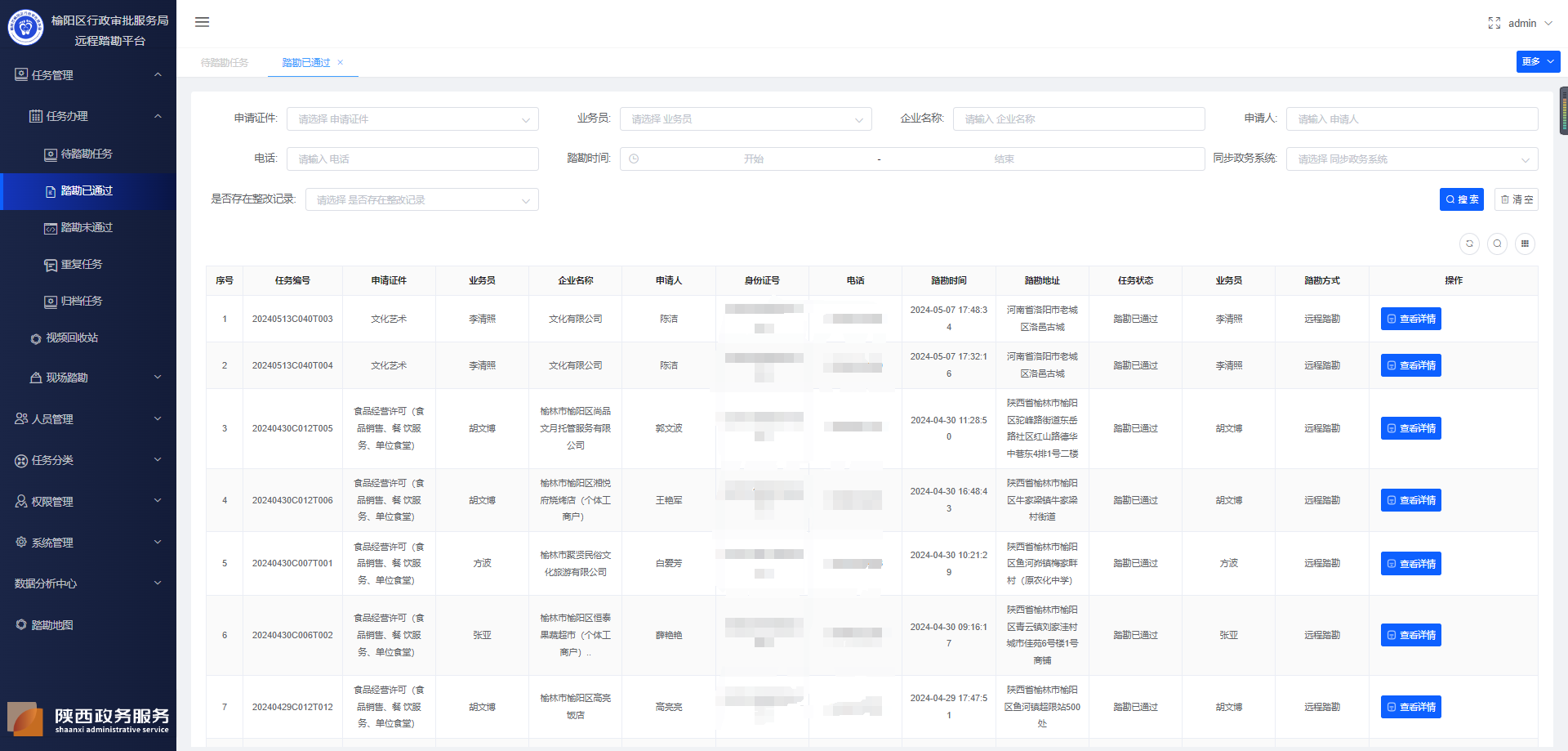
Task: Click the 系统管理 gear icon
Action: pos(21,542)
